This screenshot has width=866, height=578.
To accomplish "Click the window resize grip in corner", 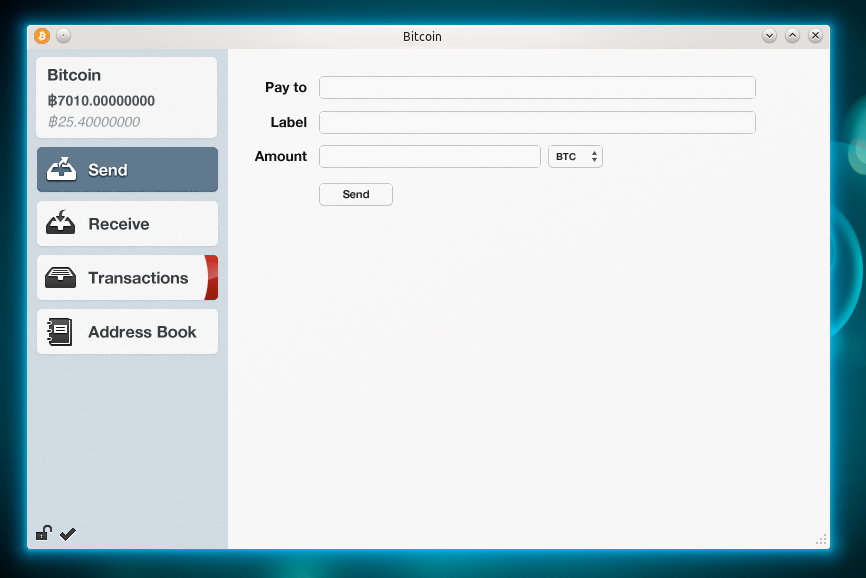I will click(x=821, y=539).
